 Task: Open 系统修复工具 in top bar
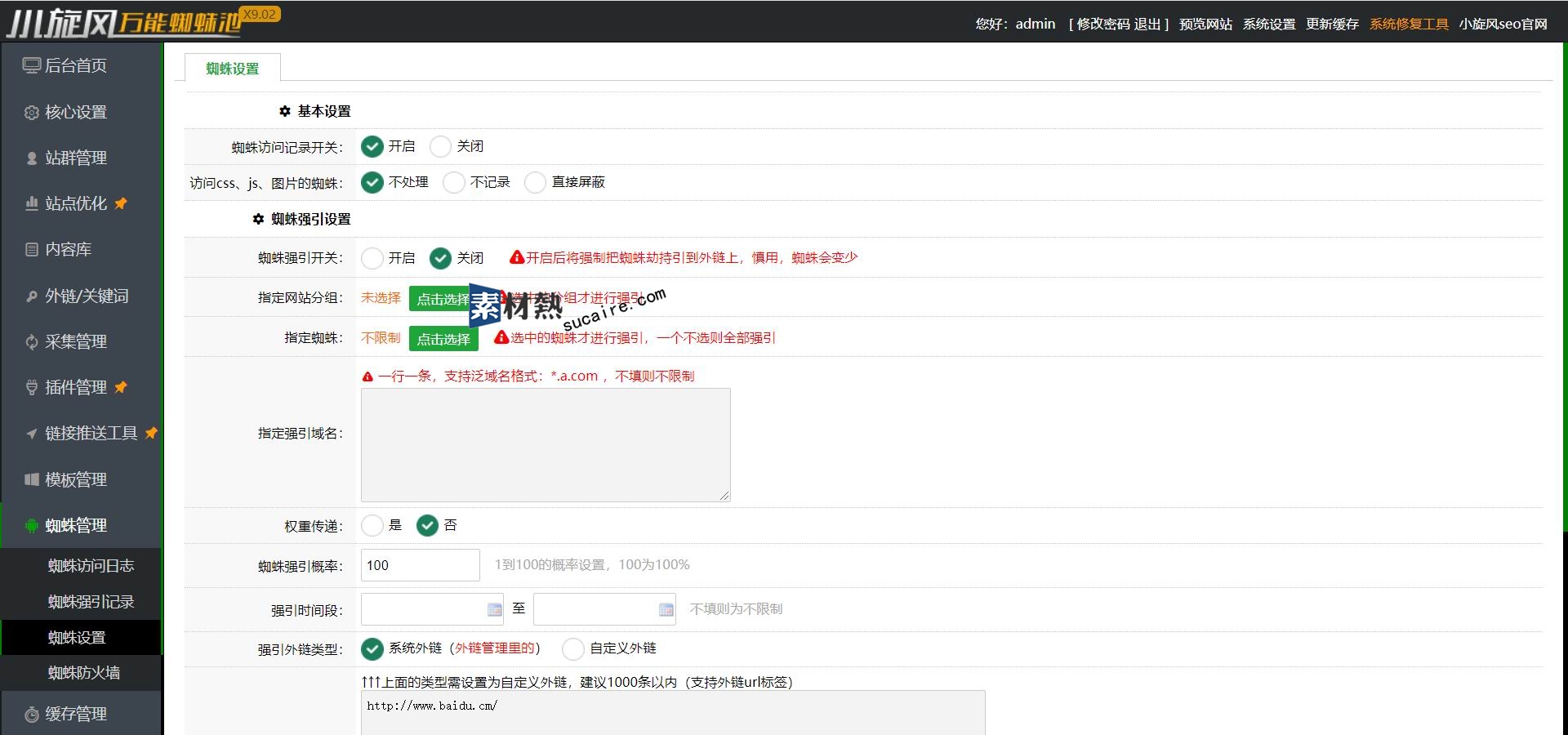tap(1409, 24)
